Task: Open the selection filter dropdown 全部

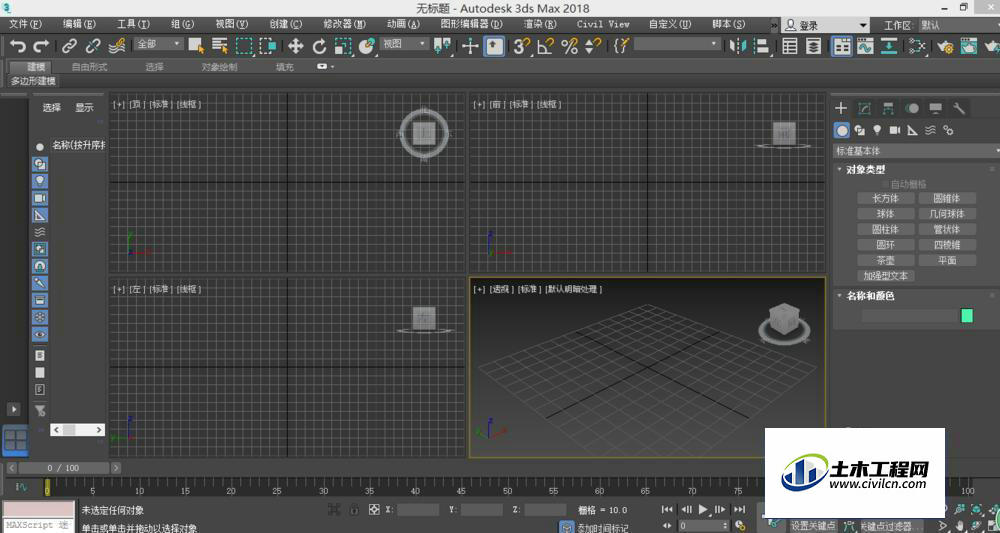Action: 159,44
